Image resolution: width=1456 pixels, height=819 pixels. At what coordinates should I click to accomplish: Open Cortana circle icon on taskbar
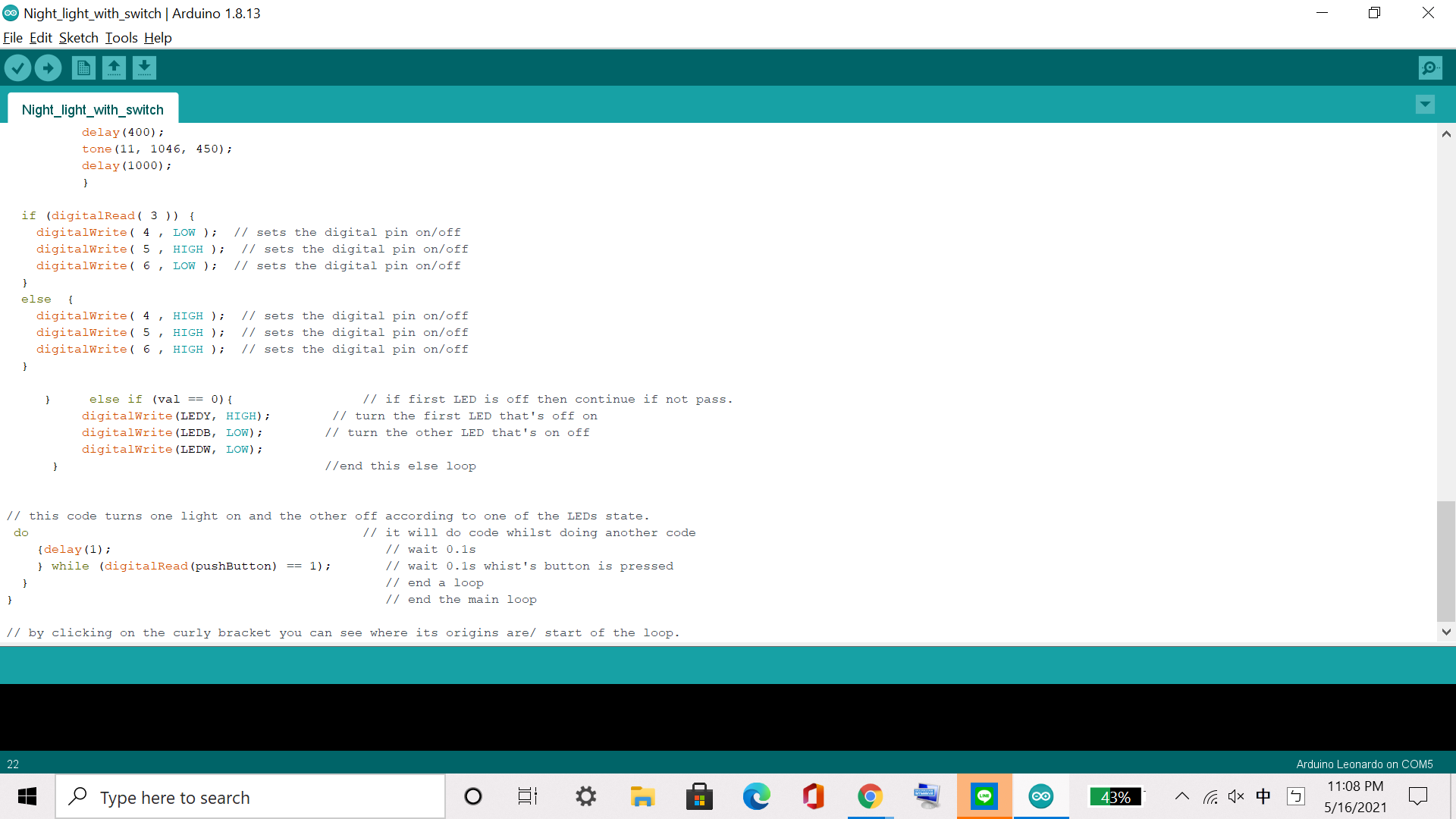coord(473,796)
